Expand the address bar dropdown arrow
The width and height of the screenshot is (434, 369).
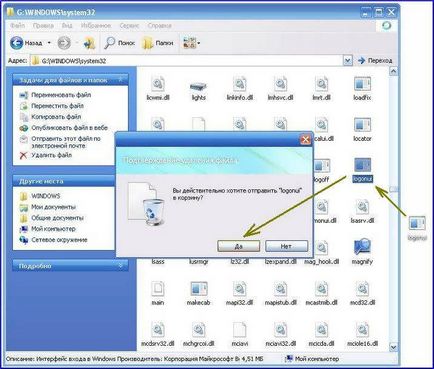(x=348, y=61)
